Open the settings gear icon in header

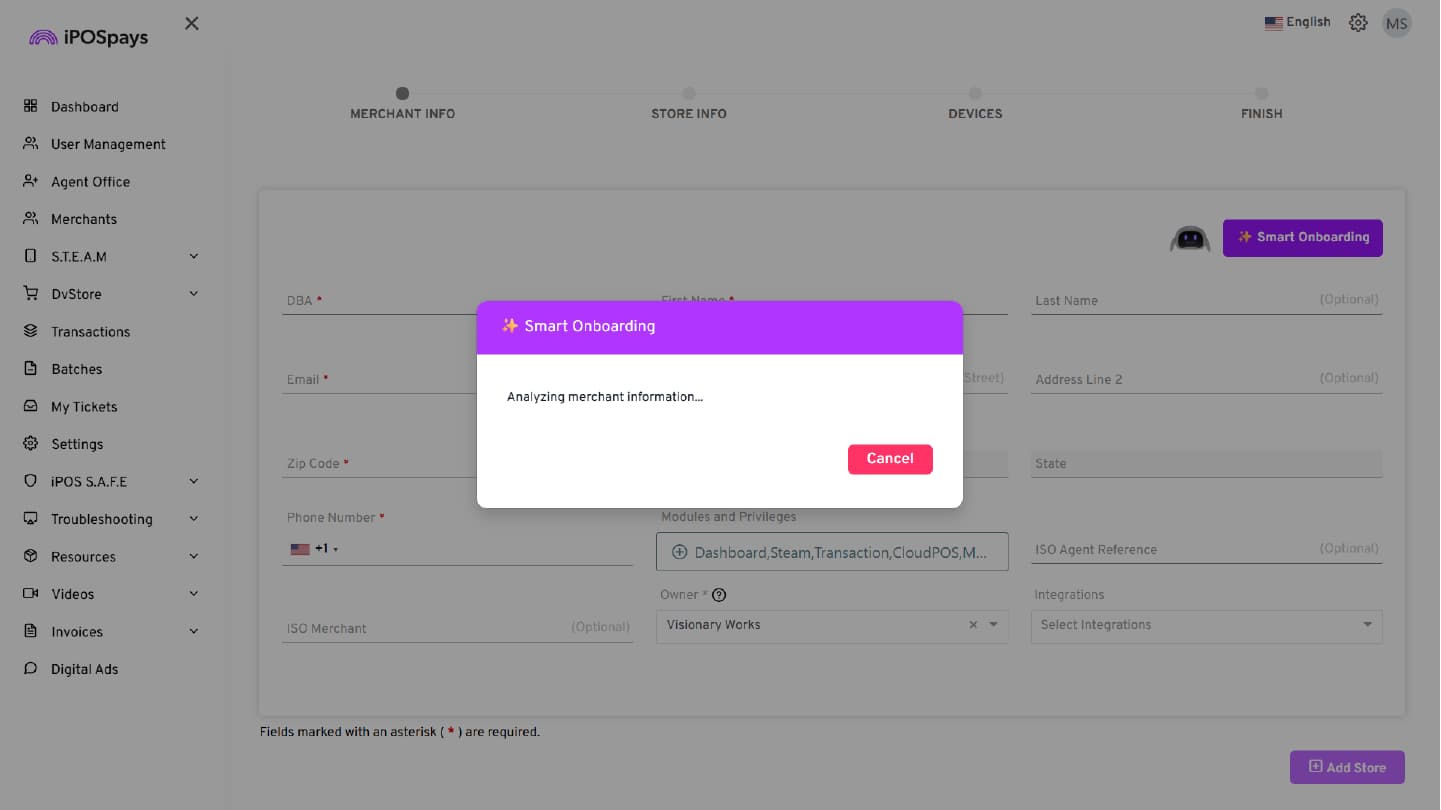[1357, 23]
